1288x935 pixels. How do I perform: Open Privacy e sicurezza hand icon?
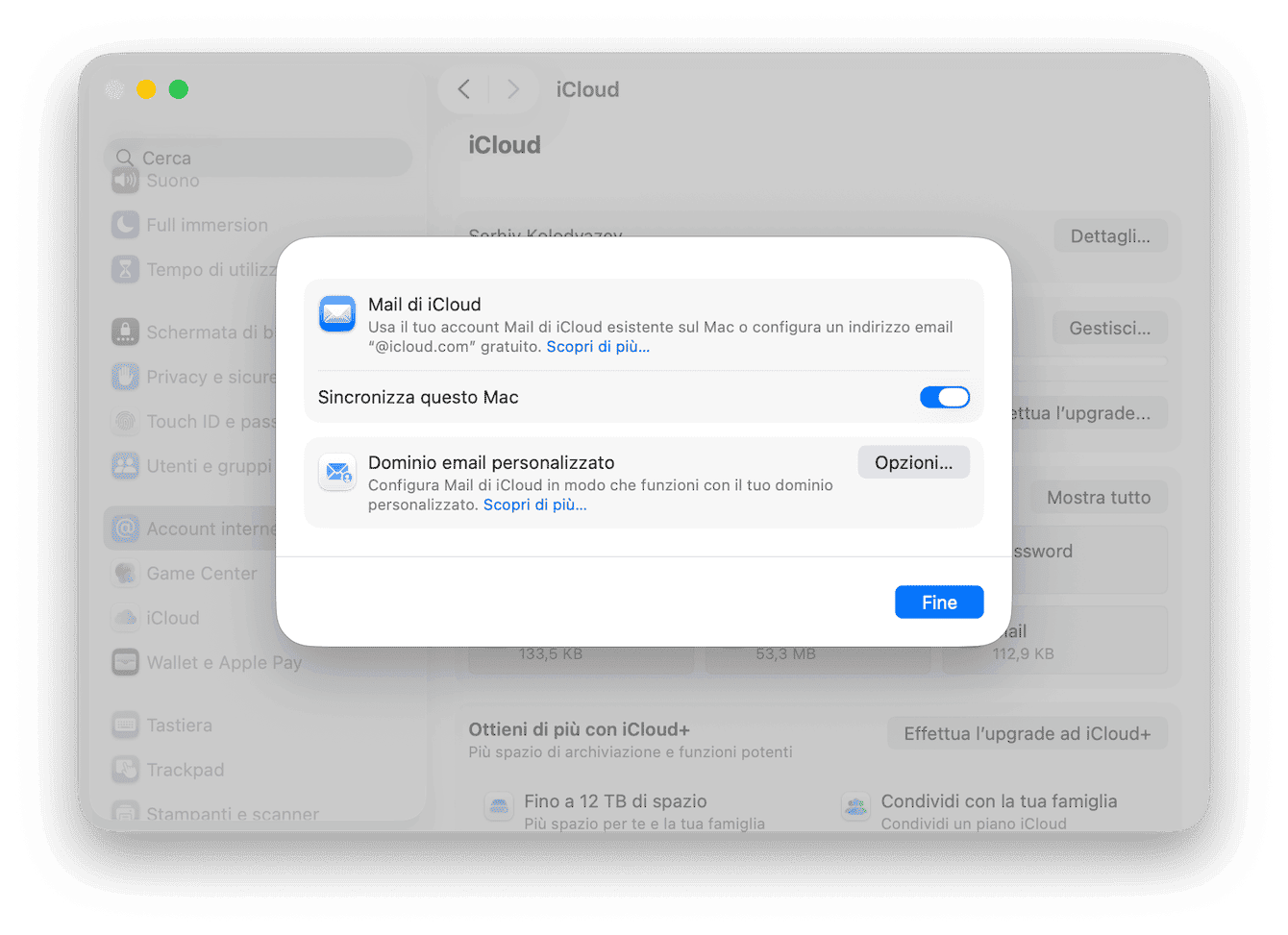click(125, 377)
